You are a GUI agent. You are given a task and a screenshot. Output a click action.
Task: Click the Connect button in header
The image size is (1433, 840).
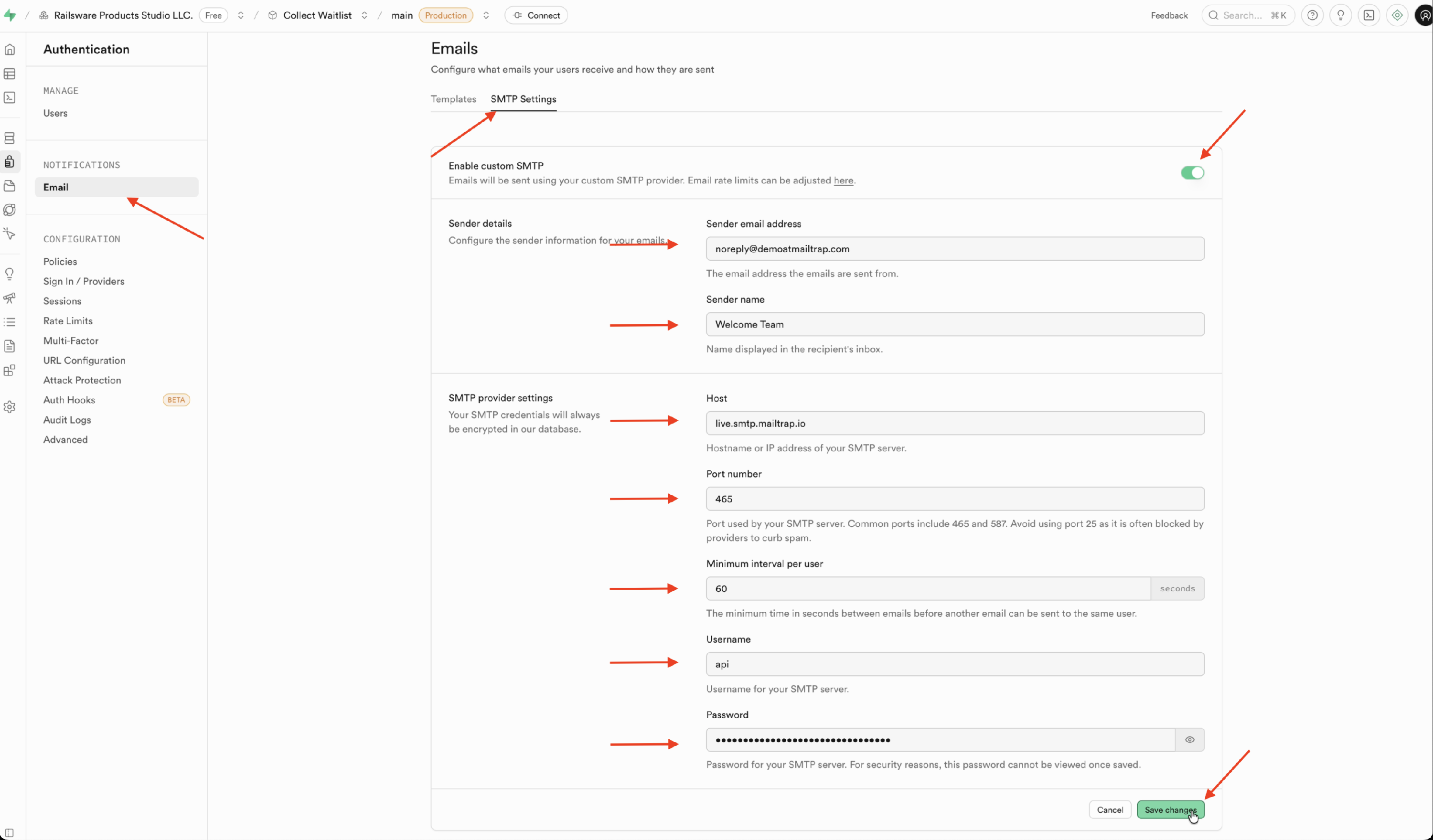[536, 15]
